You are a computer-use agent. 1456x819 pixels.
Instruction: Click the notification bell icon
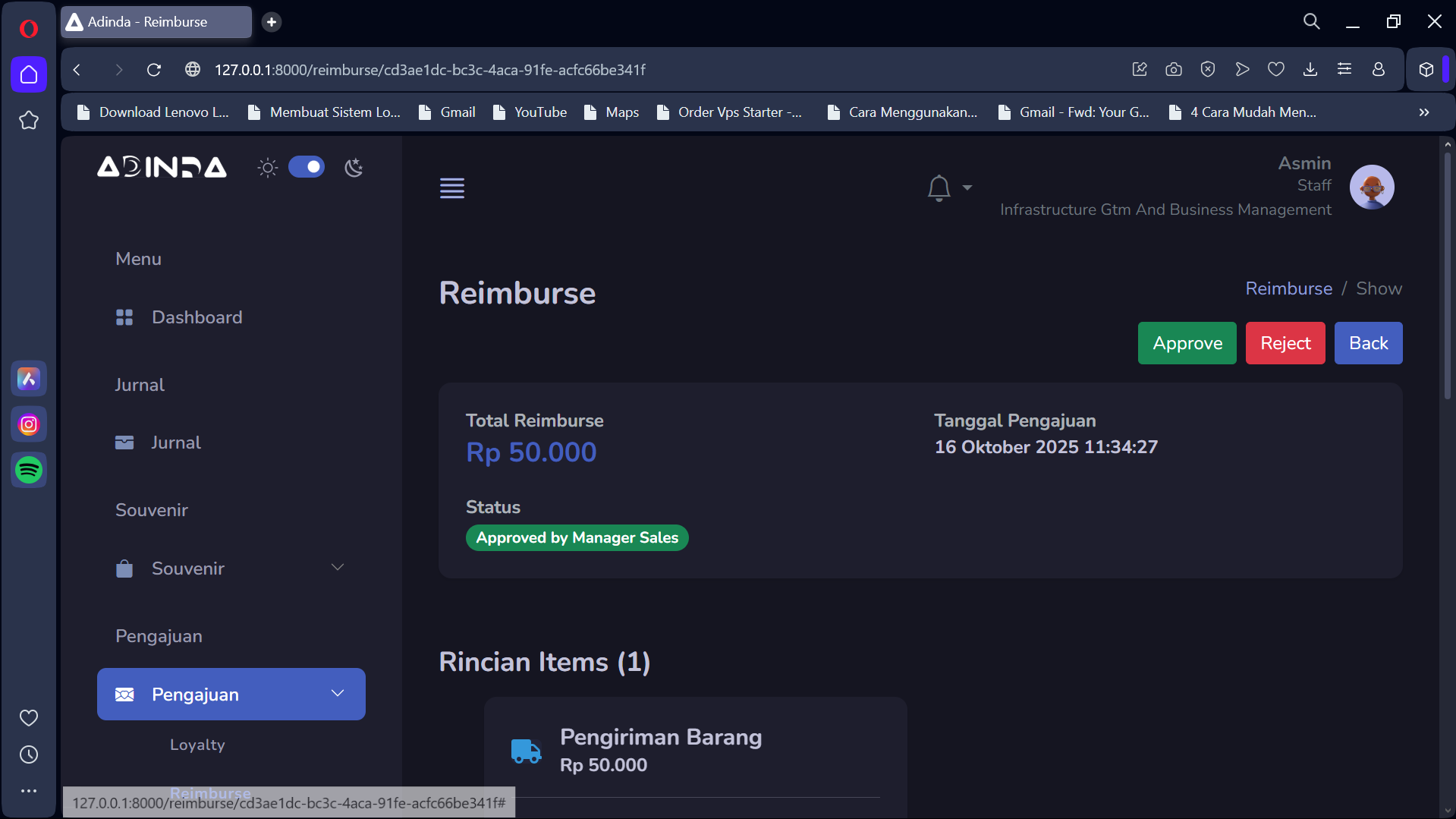tap(939, 187)
